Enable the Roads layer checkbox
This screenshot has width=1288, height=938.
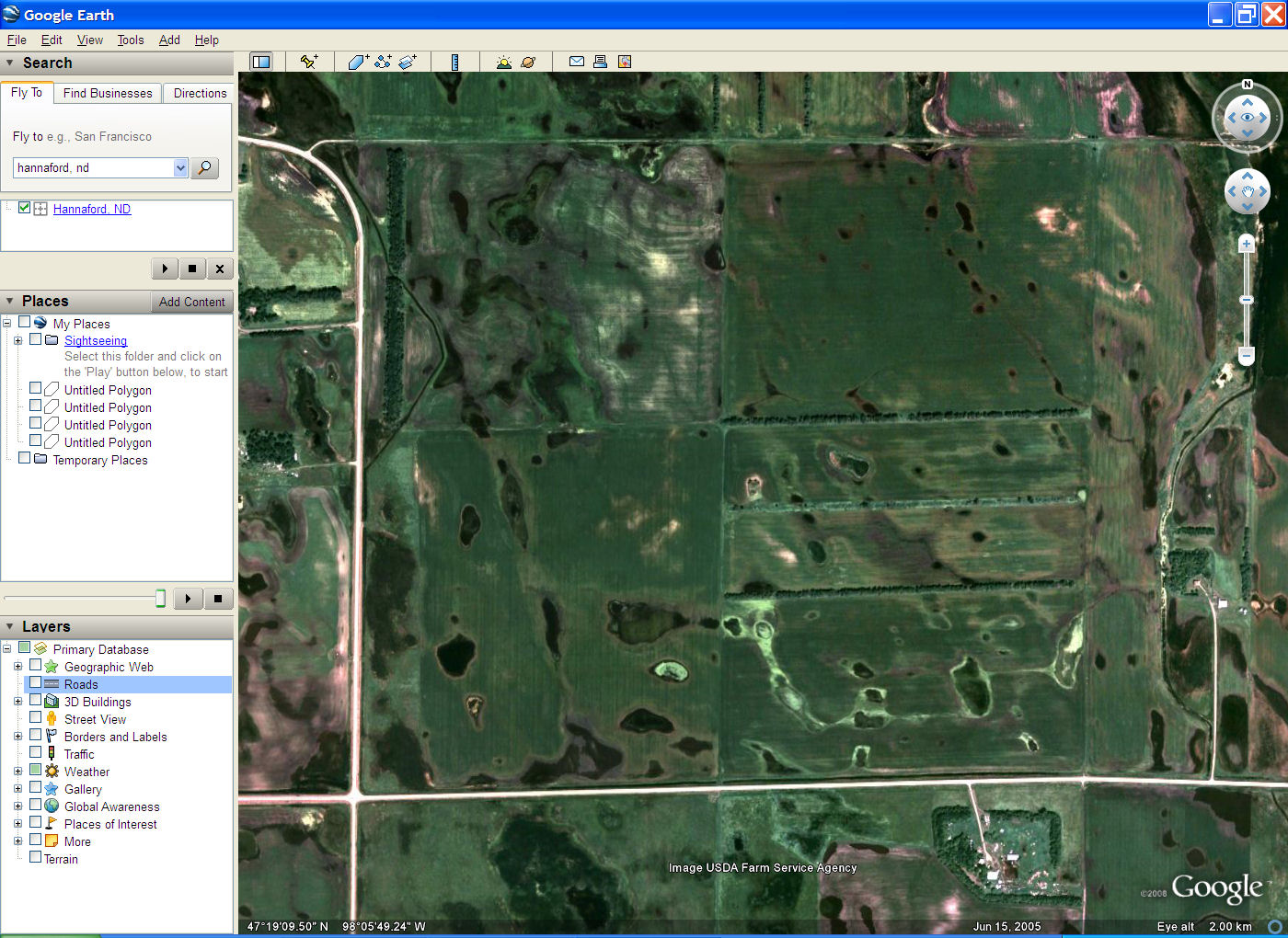pyautogui.click(x=35, y=682)
